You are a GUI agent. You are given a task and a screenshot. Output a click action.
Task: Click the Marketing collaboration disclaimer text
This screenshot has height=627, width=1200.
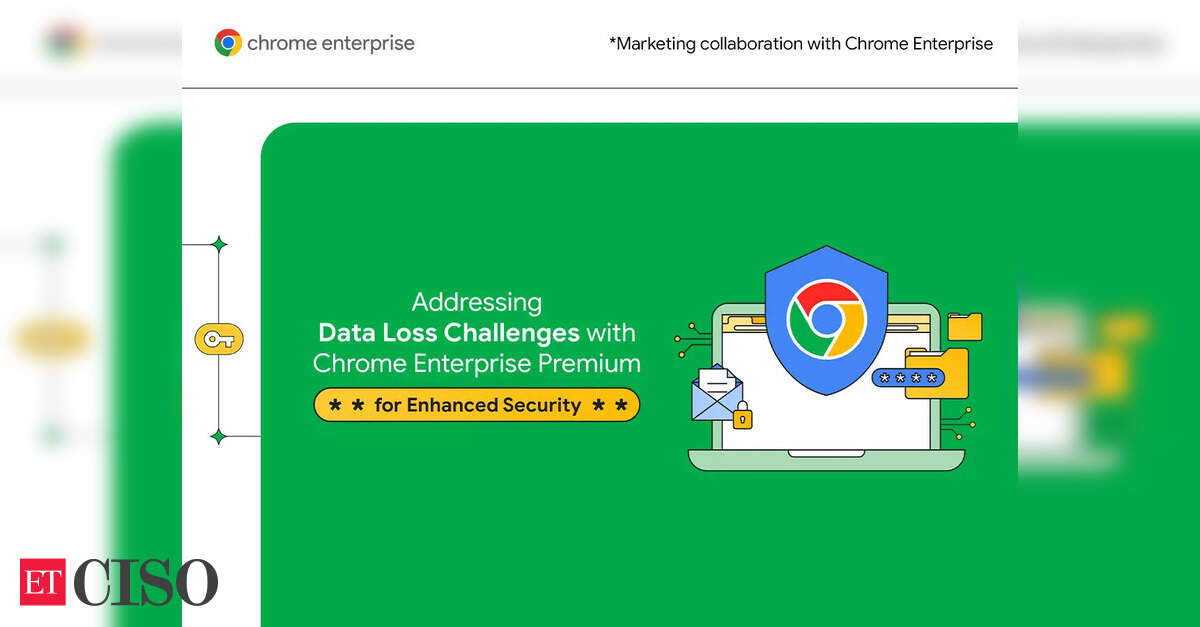tap(800, 43)
